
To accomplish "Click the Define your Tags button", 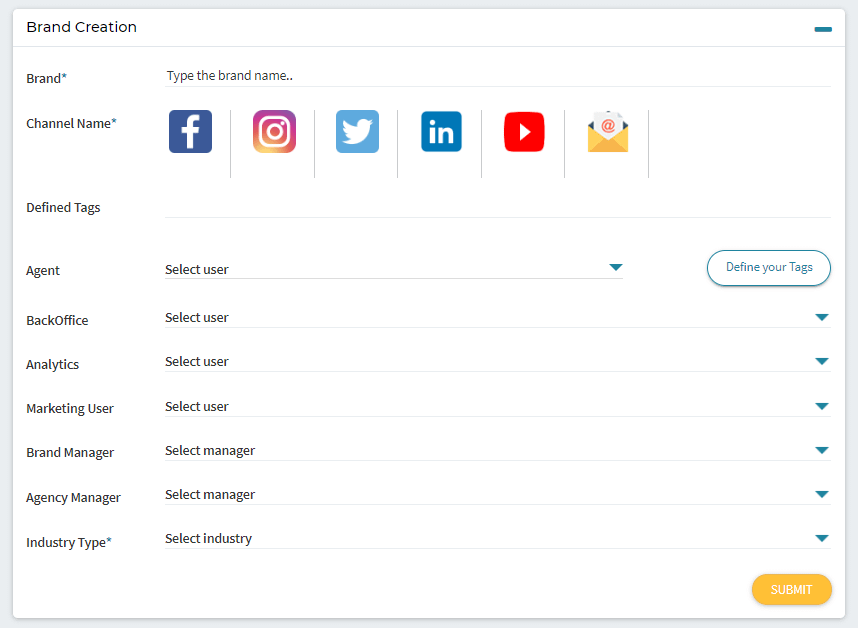I will click(769, 268).
